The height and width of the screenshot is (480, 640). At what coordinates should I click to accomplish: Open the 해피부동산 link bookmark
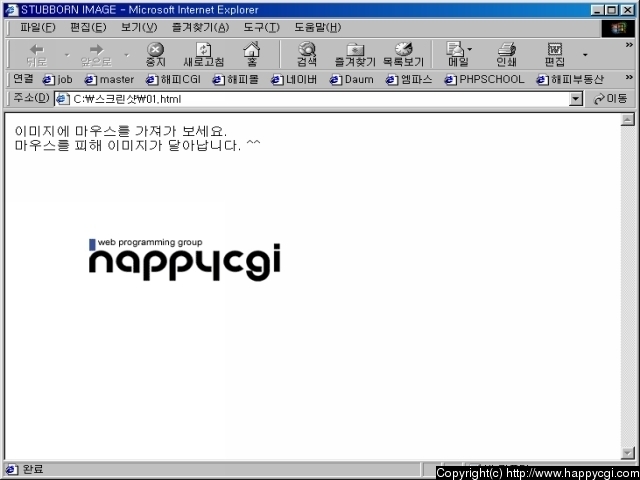pyautogui.click(x=570, y=79)
